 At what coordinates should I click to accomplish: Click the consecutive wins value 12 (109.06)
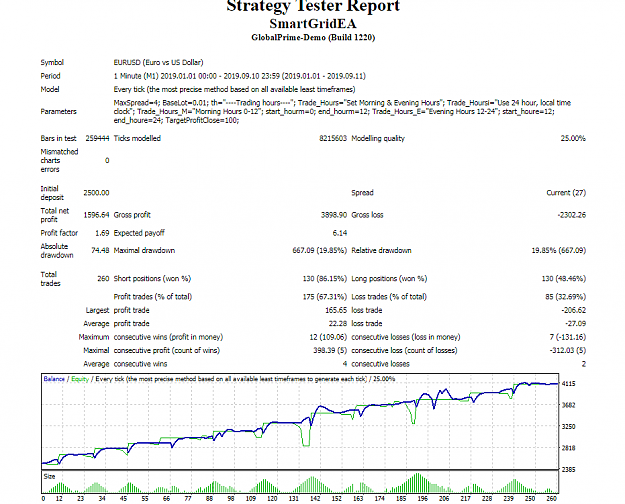[328, 337]
